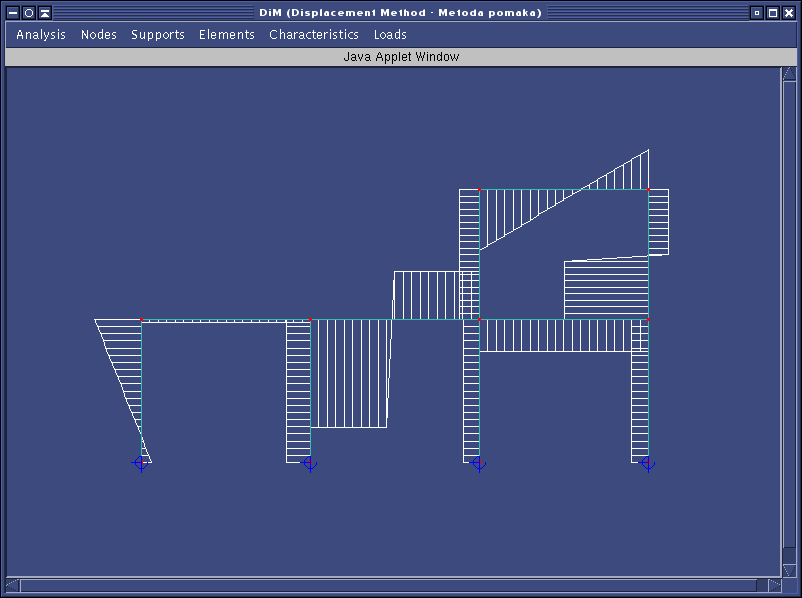Click the top-right red node of upper frame

(649, 189)
